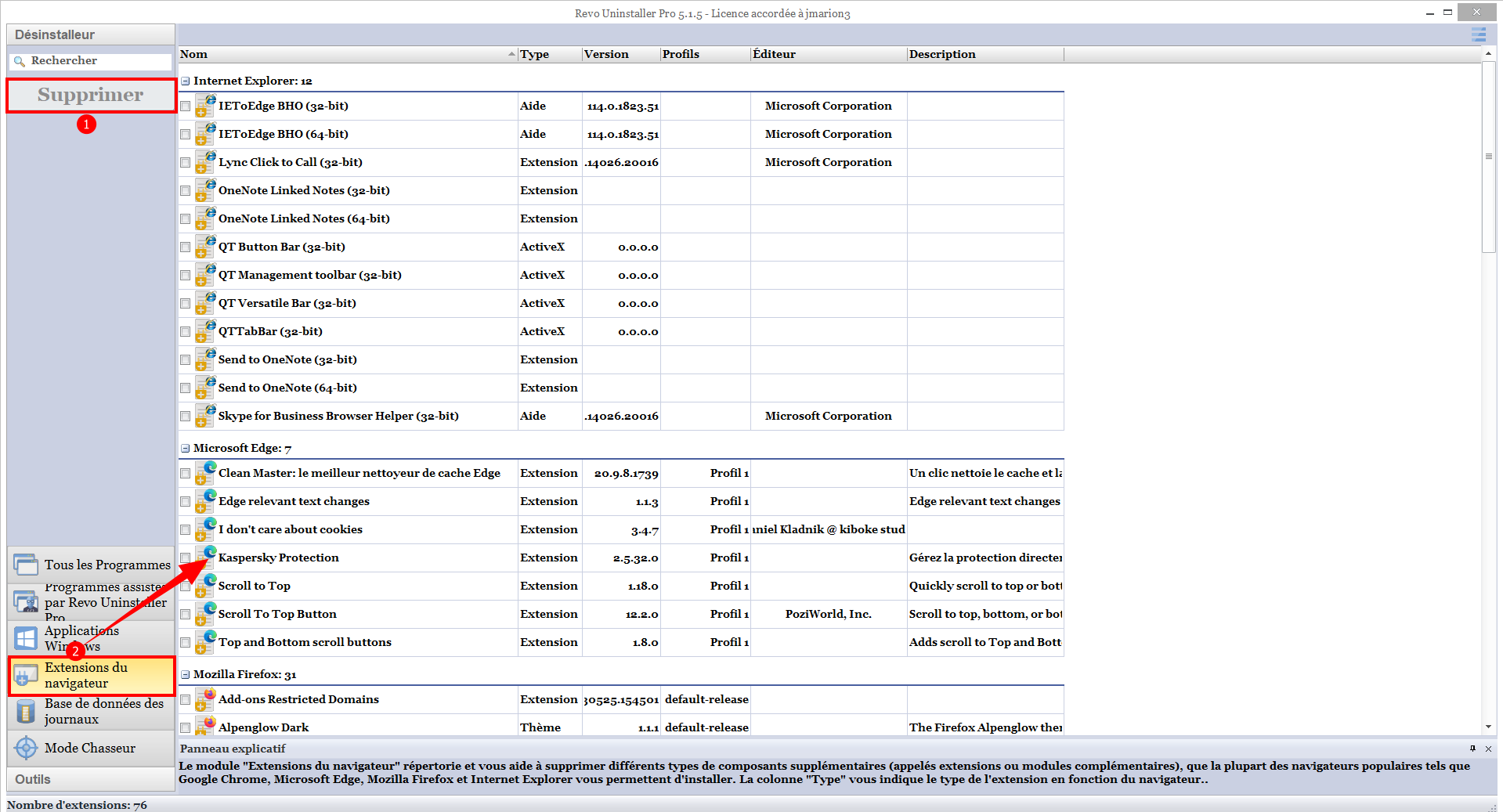This screenshot has width=1503, height=812.
Task: Check the Clean Master extension checkbox
Action: (186, 474)
